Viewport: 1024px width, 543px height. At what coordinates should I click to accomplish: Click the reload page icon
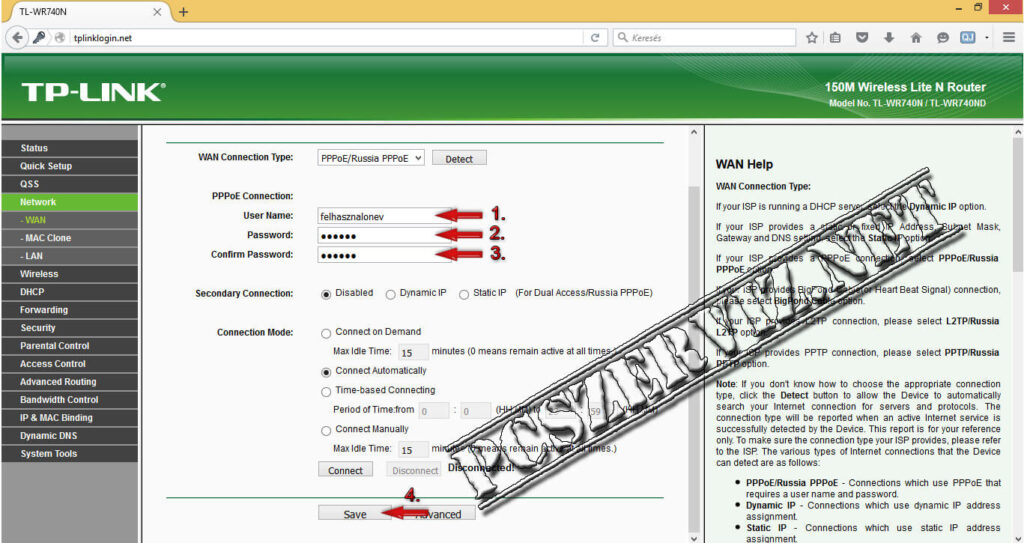point(595,38)
